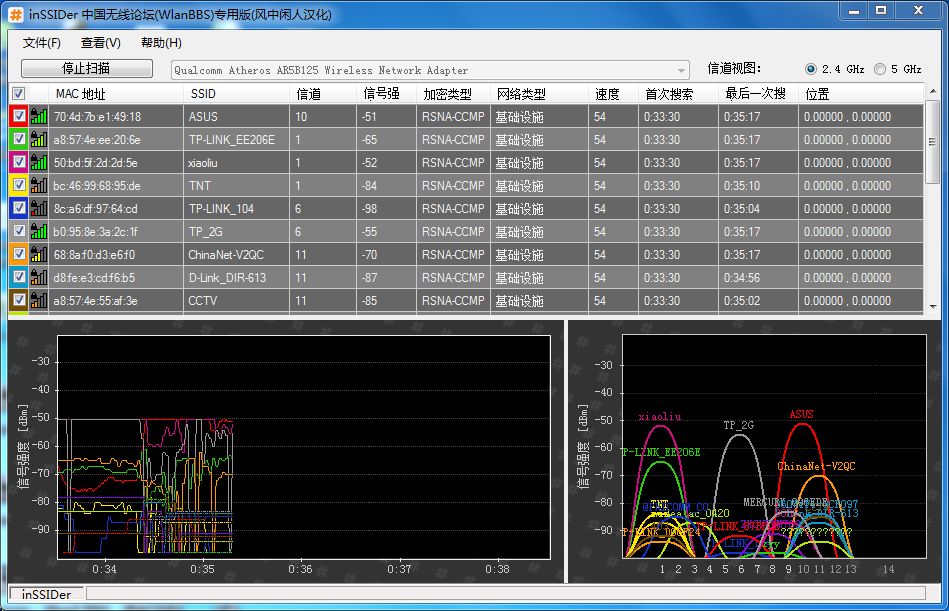Click the 位置 column header
The width and height of the screenshot is (949, 611).
(861, 94)
